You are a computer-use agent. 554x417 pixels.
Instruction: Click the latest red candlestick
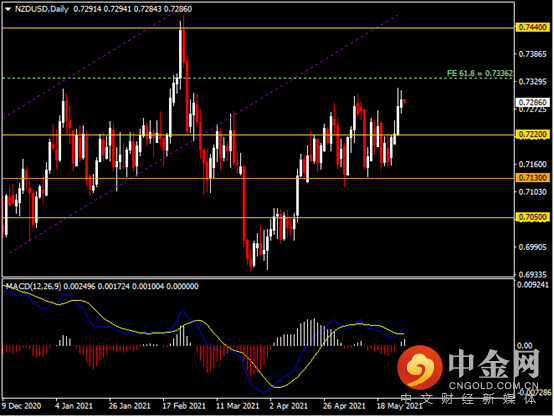click(405, 101)
